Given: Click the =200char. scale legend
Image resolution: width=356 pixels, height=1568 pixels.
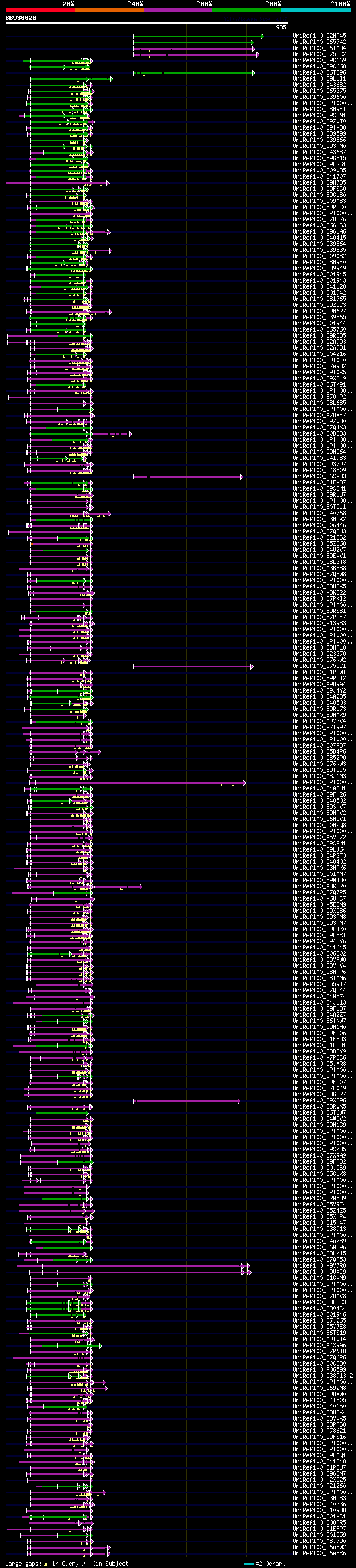Looking at the screenshot, I should coord(264,1563).
